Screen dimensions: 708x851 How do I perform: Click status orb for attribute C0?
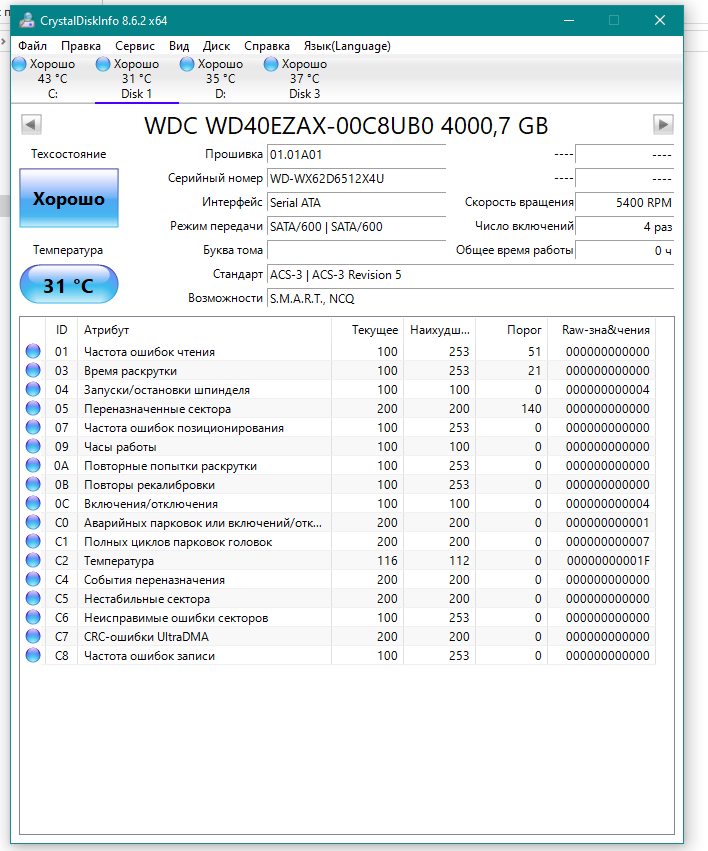click(33, 522)
